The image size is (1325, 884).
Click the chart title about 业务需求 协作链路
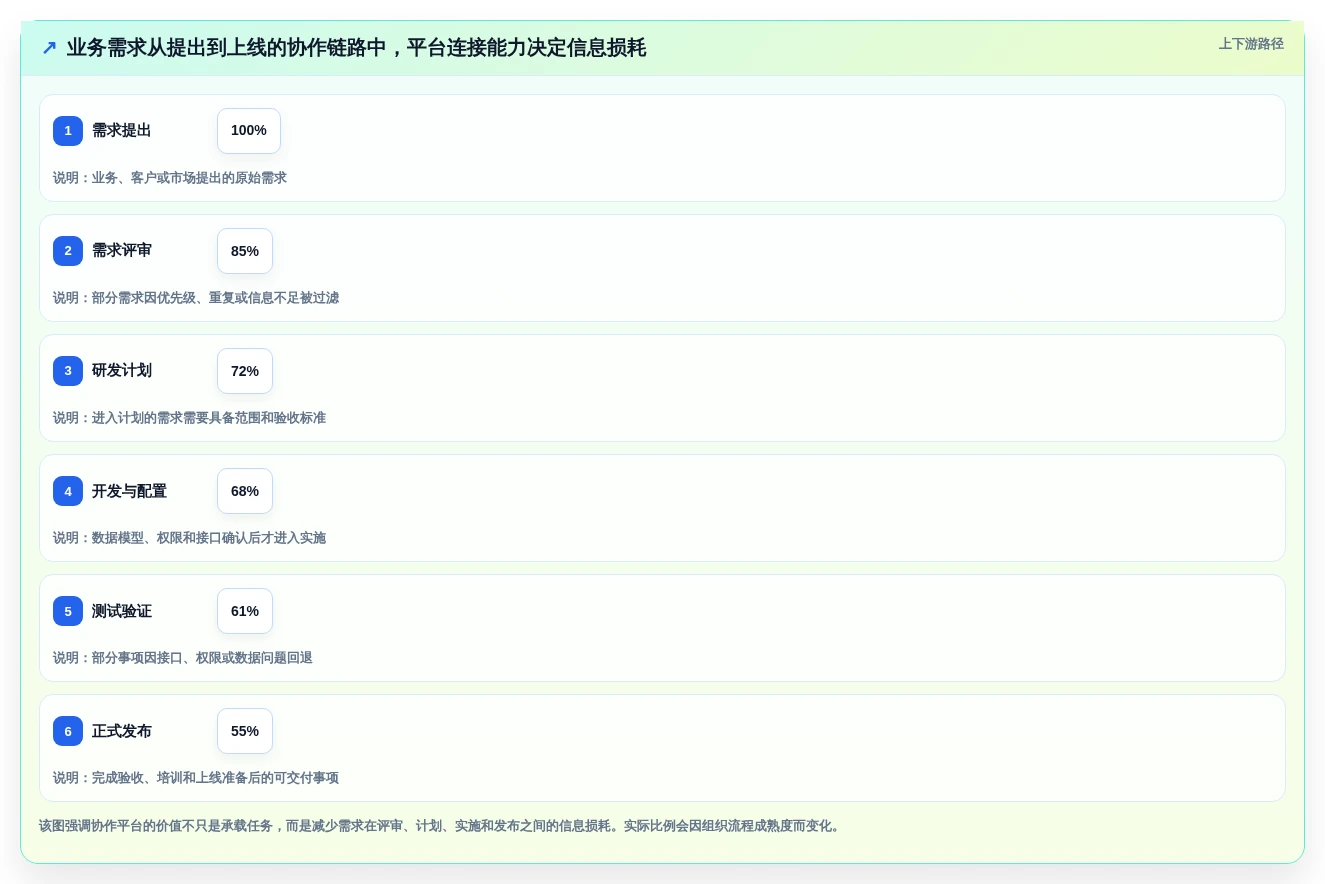[x=356, y=48]
